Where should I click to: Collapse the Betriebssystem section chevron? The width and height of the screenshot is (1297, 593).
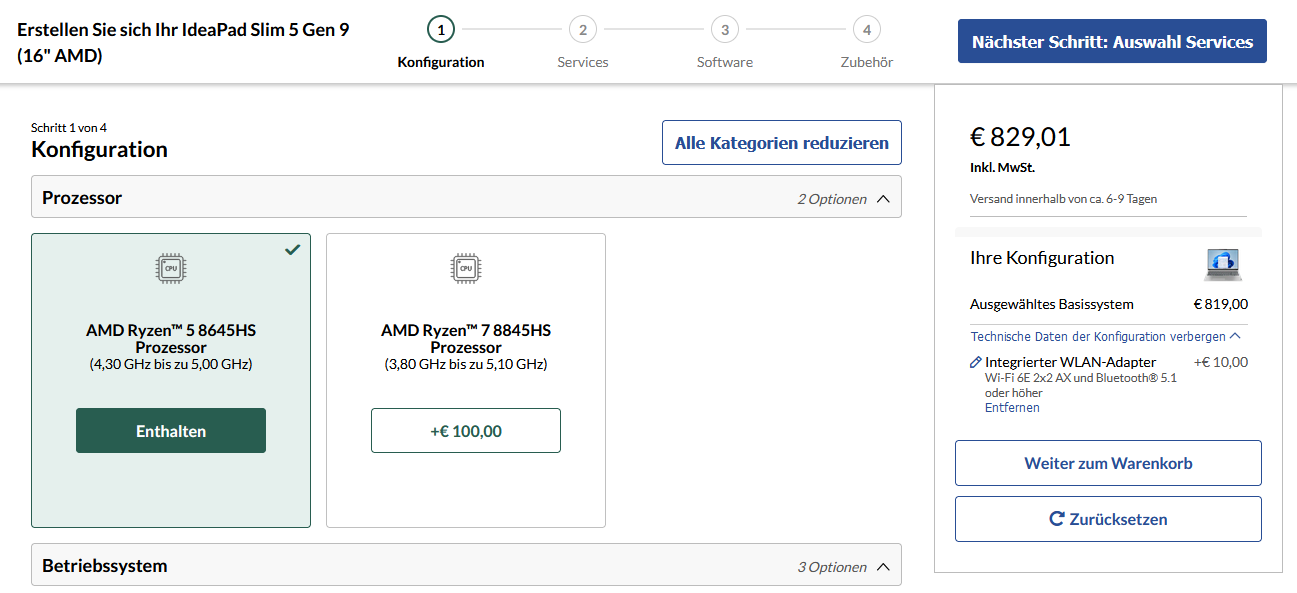click(x=883, y=567)
